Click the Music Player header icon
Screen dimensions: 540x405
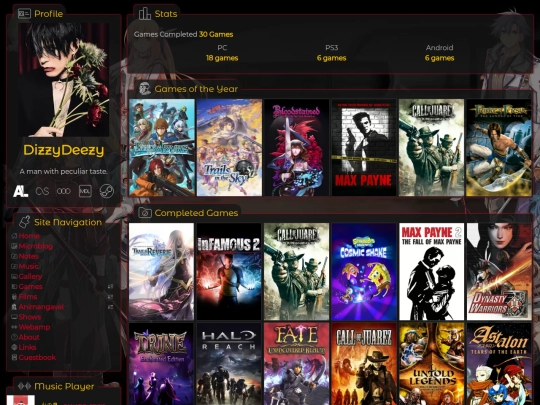coord(24,386)
